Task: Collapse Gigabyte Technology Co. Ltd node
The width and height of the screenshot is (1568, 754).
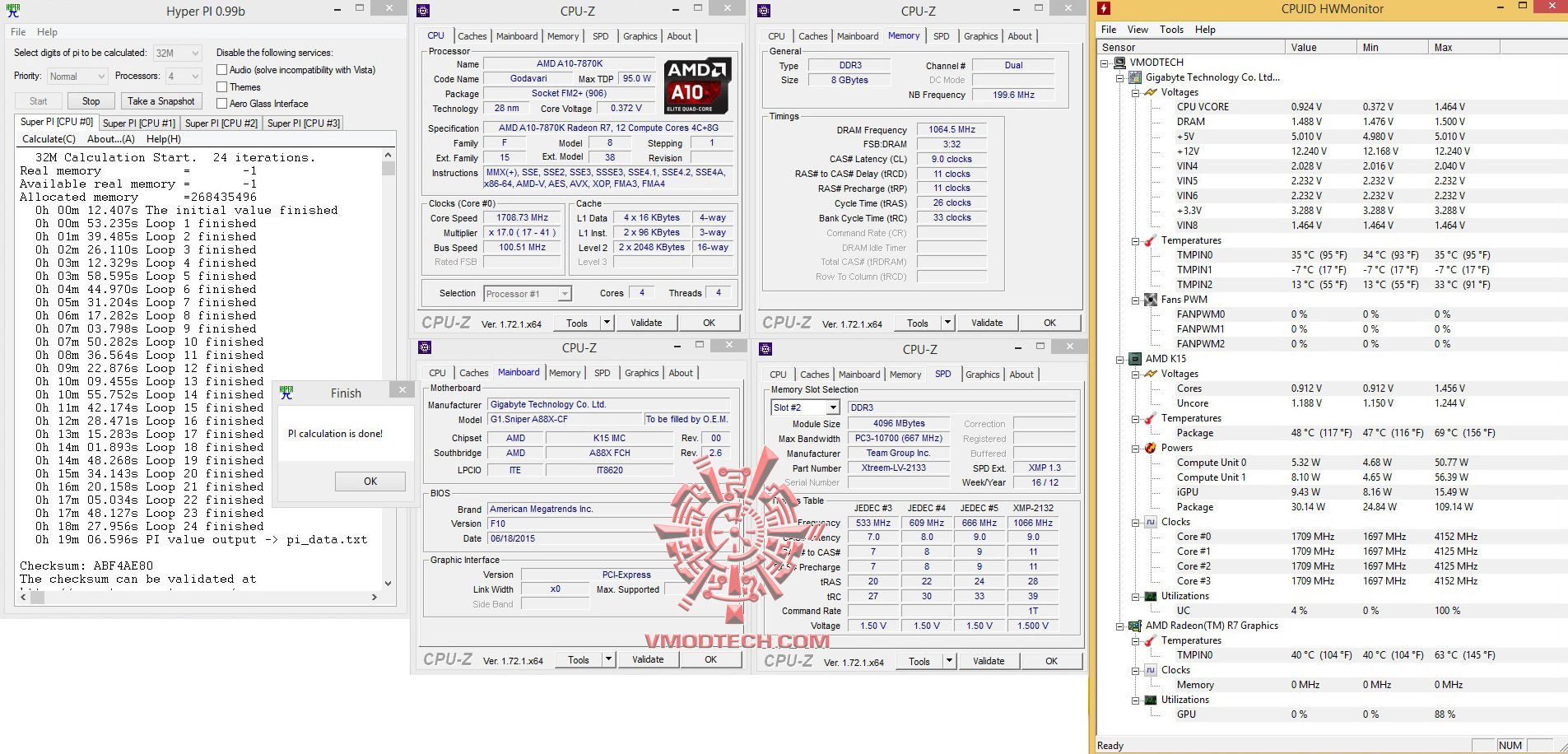Action: point(1119,77)
